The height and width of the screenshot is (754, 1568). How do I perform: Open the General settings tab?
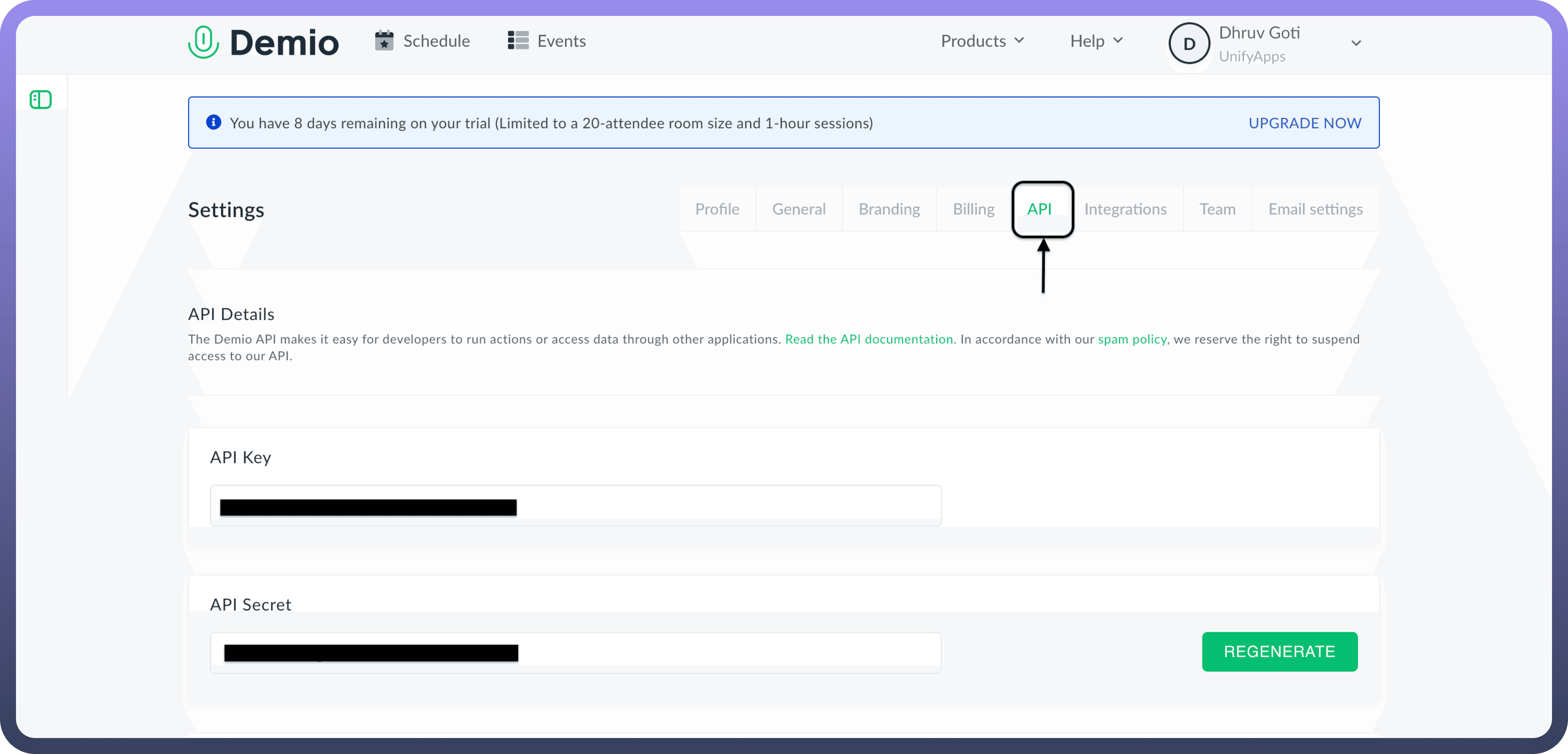(799, 209)
